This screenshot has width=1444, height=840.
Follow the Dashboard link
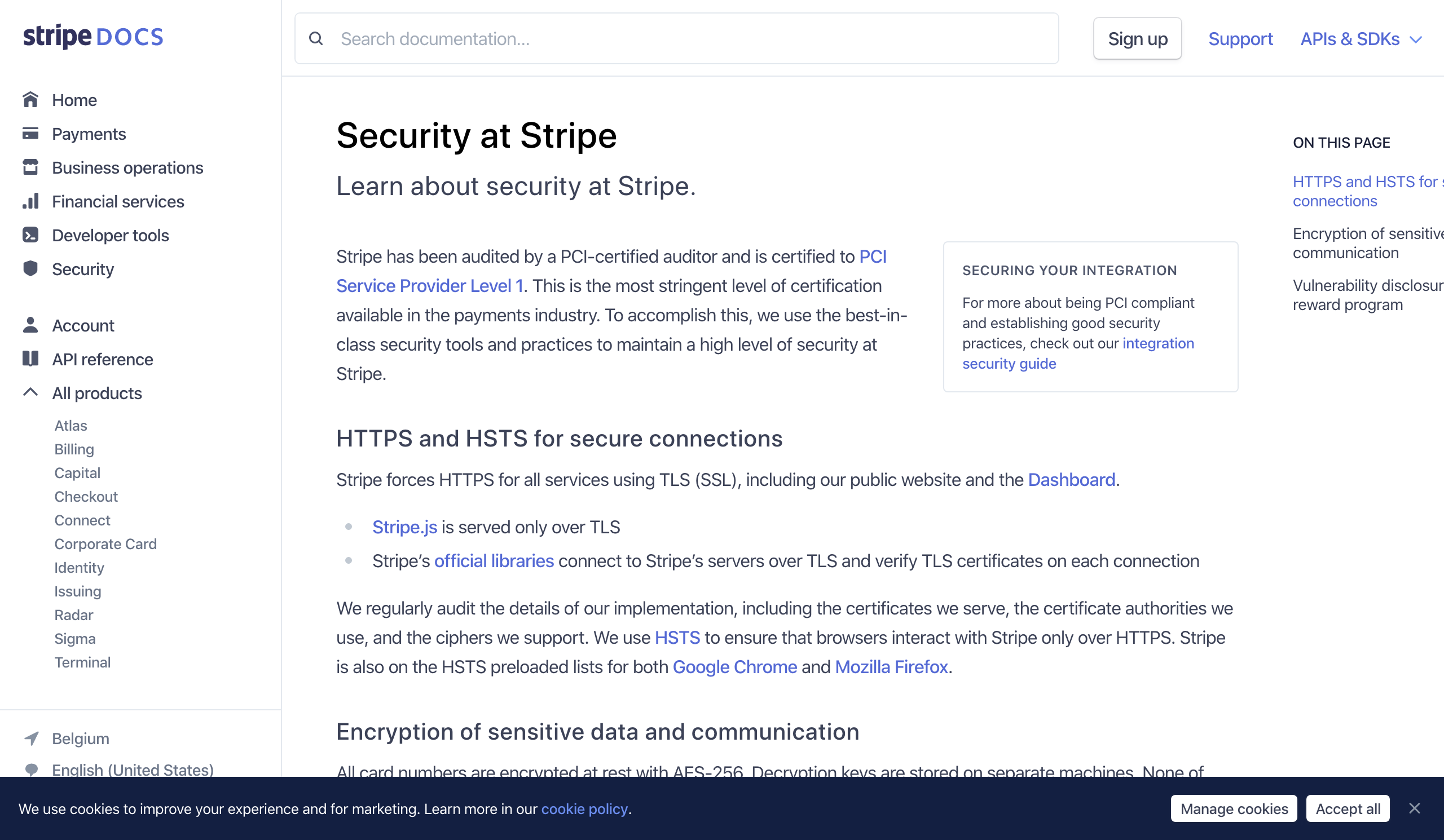[1072, 479]
